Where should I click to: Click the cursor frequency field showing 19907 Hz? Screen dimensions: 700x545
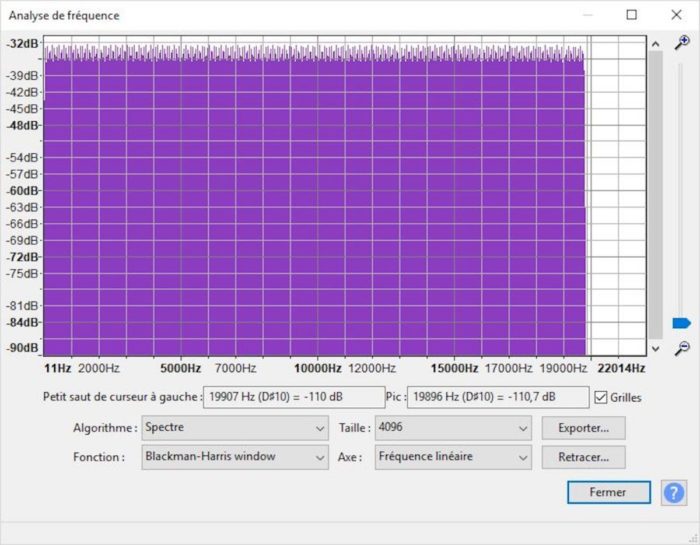tap(294, 397)
